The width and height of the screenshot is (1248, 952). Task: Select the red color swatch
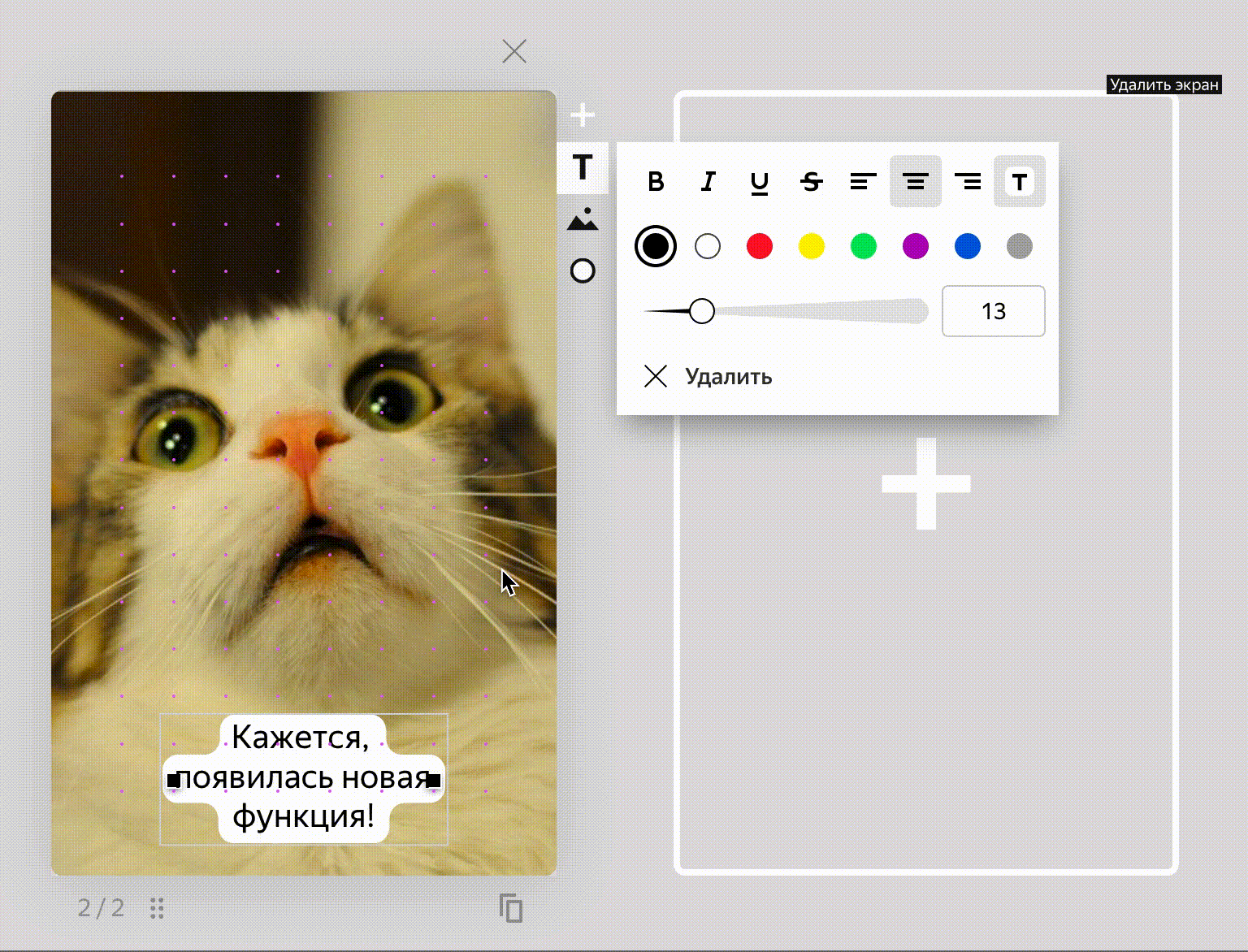pyautogui.click(x=760, y=246)
